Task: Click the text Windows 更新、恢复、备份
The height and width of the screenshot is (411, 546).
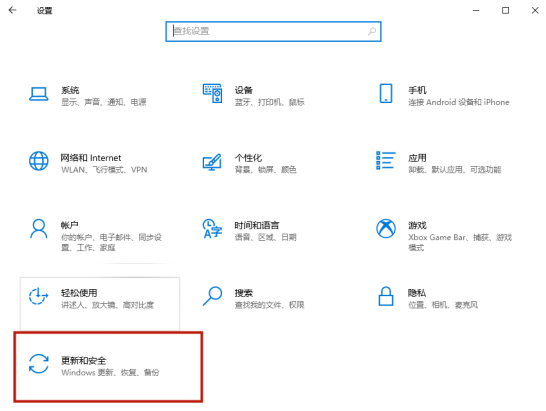Action: coord(110,372)
